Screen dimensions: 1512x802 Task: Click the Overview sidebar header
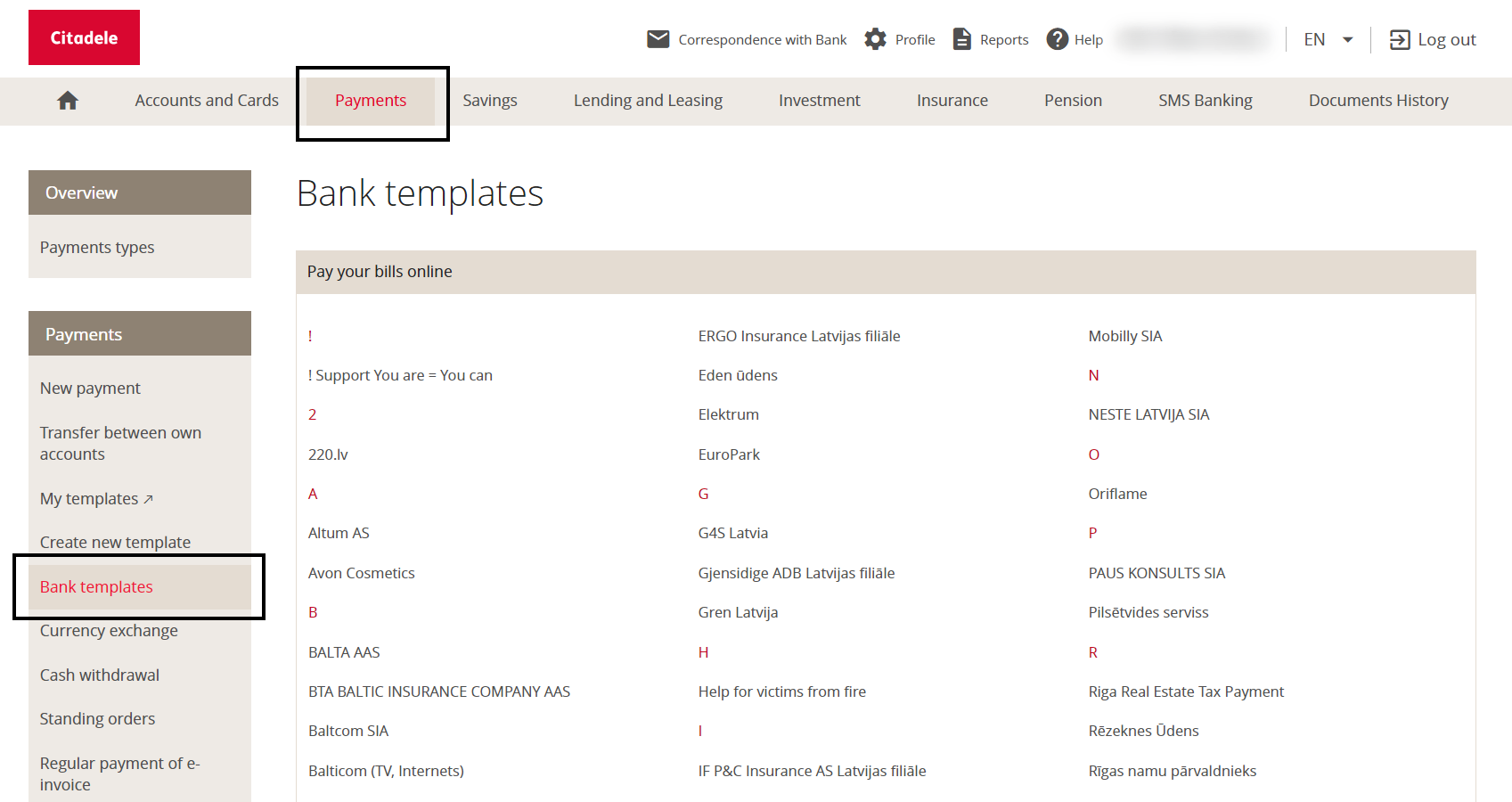pos(140,192)
